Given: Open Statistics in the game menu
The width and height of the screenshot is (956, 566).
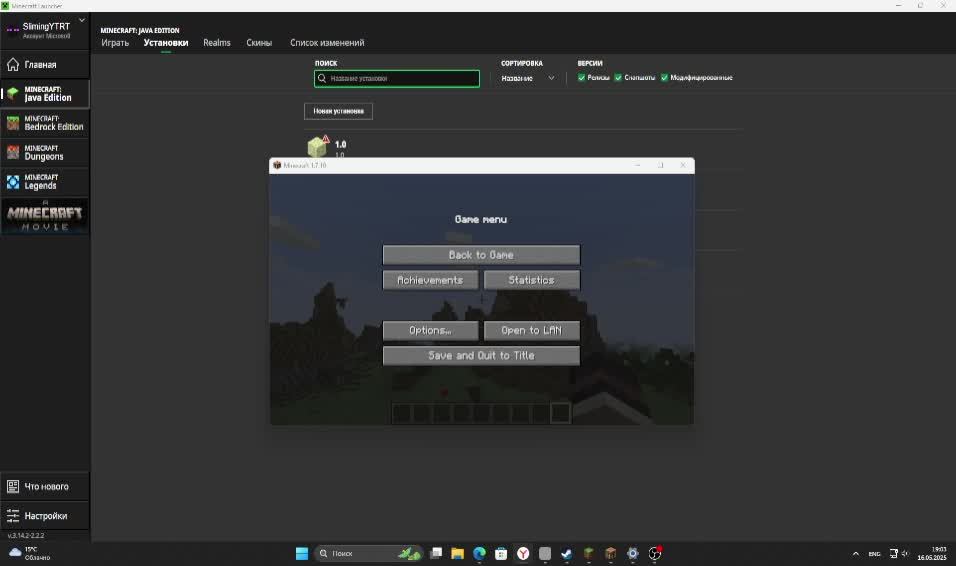Looking at the screenshot, I should tap(532, 280).
